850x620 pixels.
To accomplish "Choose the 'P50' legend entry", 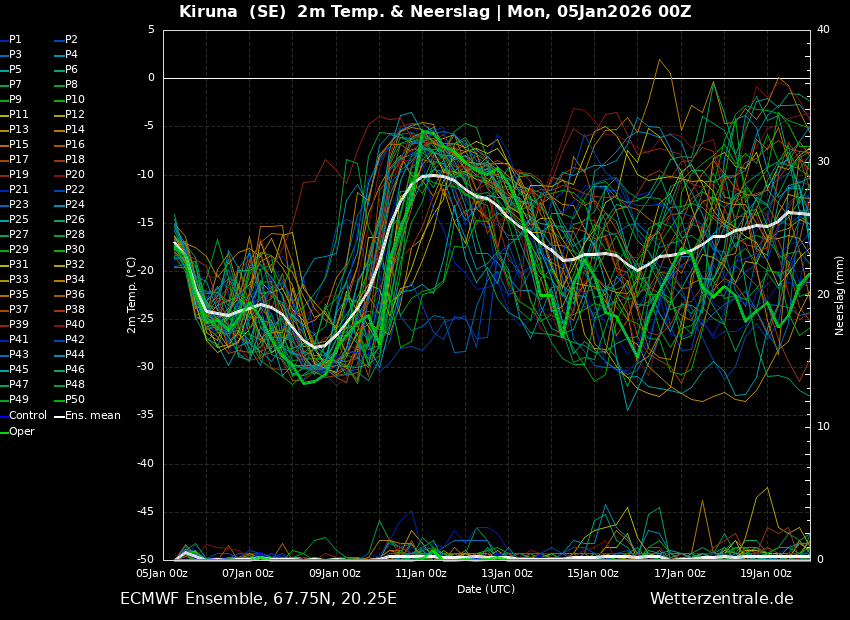I will point(69,399).
